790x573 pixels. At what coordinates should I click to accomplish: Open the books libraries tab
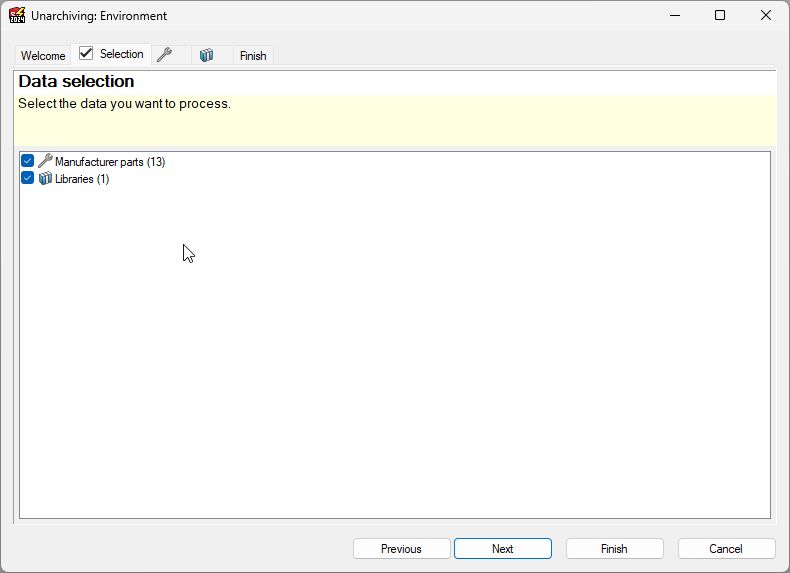(x=212, y=55)
